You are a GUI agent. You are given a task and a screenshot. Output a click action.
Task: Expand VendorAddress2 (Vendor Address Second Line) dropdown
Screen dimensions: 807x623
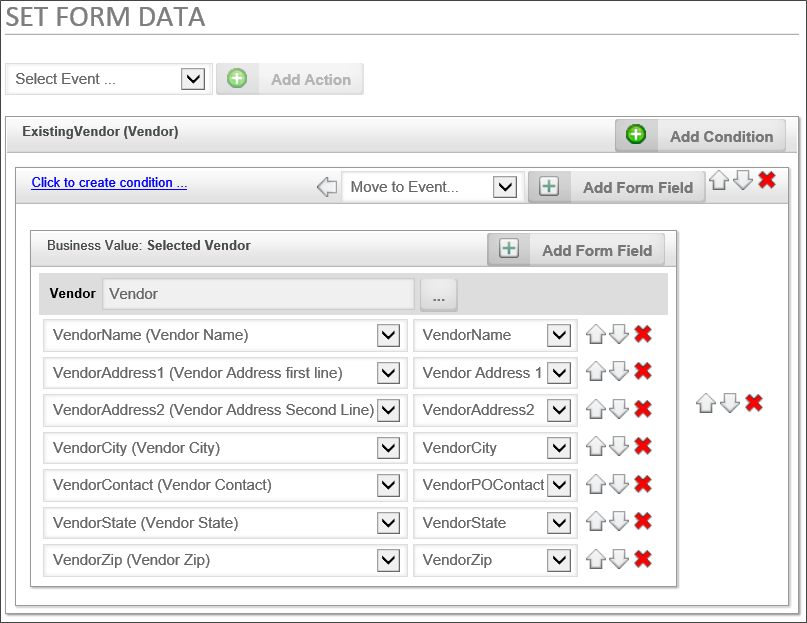389,410
